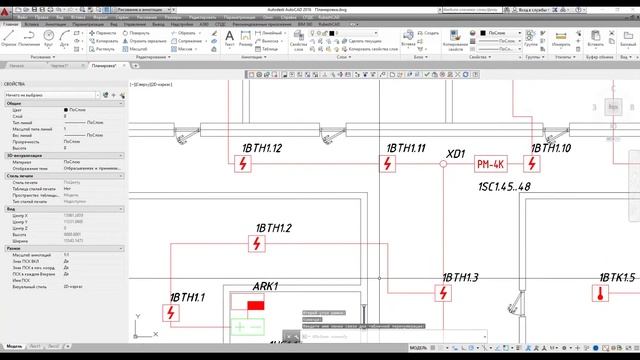
Task: Expand the Слои panel flyout
Action: tap(344, 57)
